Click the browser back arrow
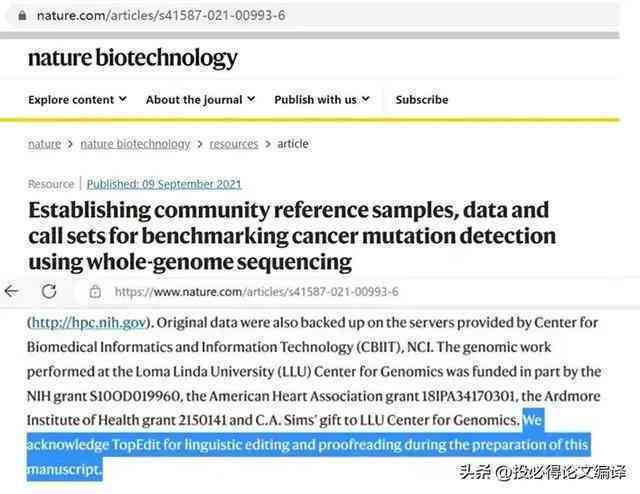This screenshot has height=494, width=640. [x=11, y=291]
